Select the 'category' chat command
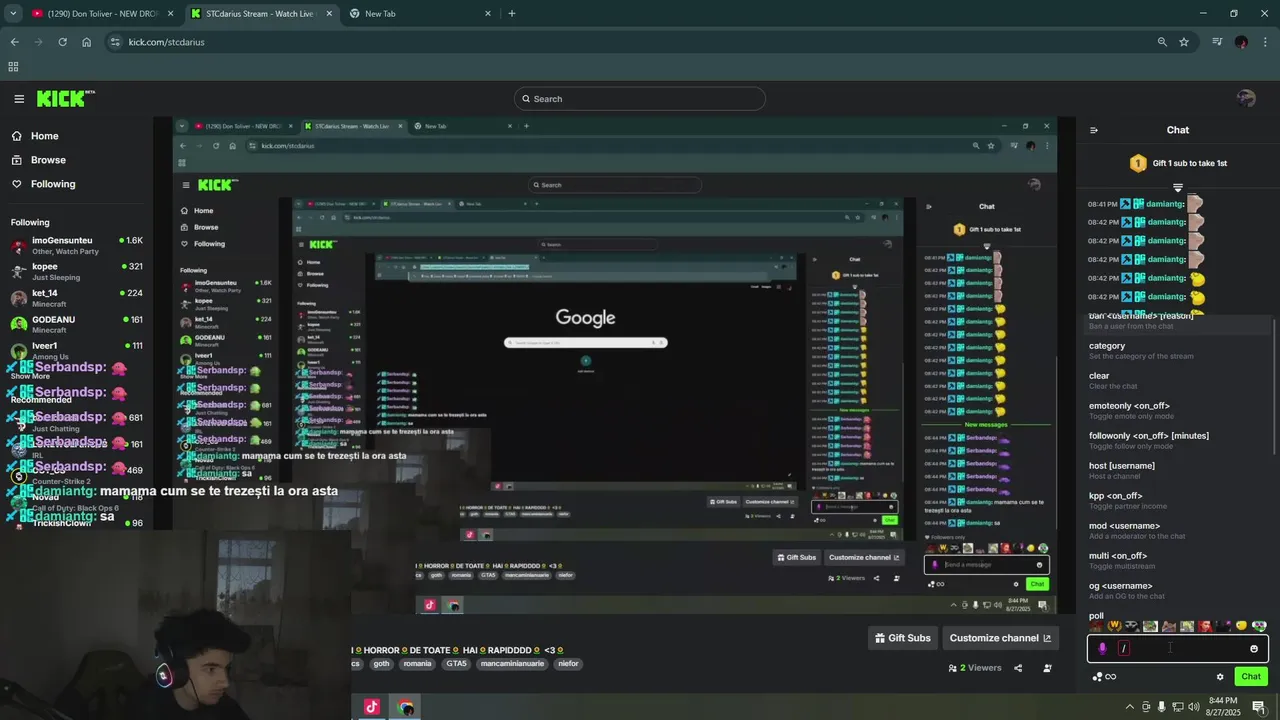Image resolution: width=1280 pixels, height=720 pixels. [x=1178, y=351]
